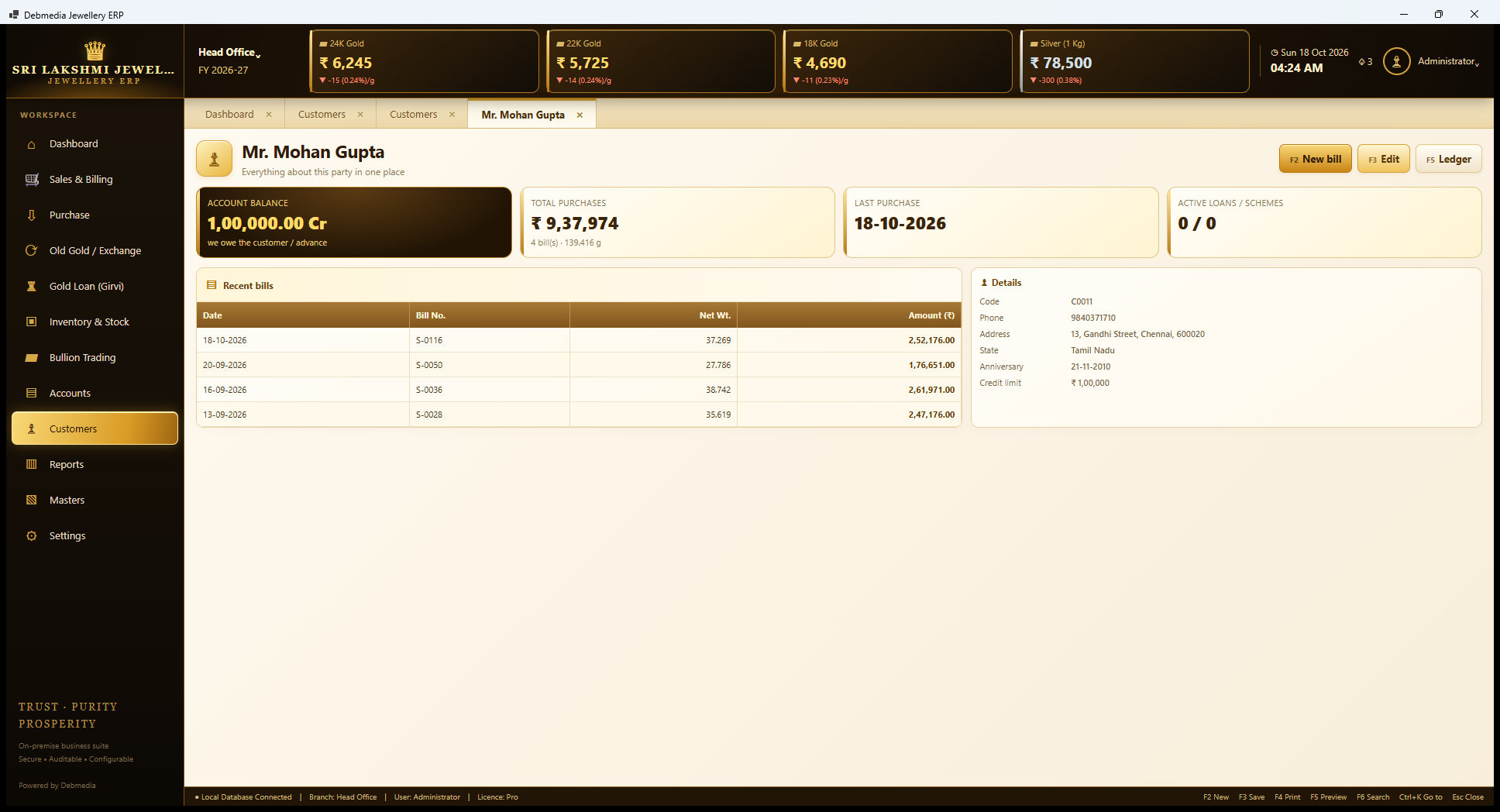This screenshot has height=812, width=1500.
Task: Select bill S-0028 in recent bills
Action: click(579, 415)
